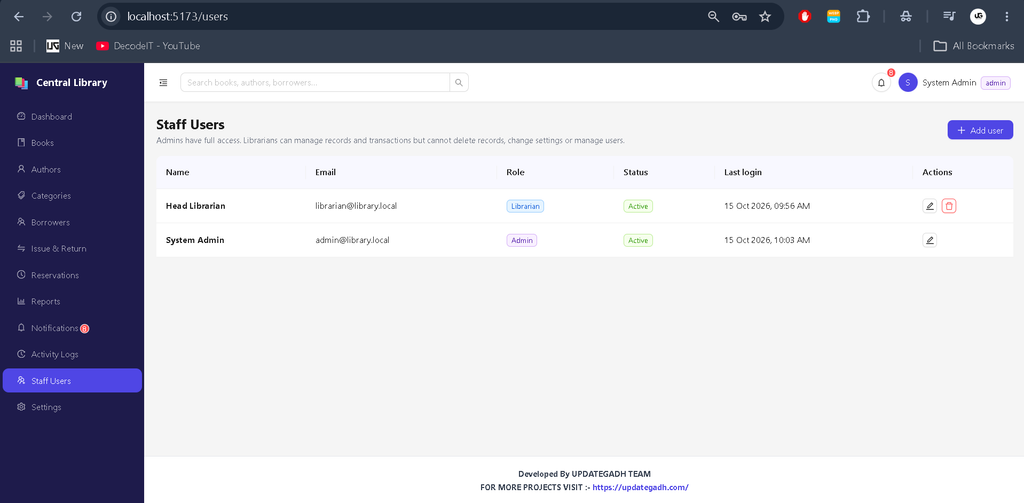Open incognito-style icon in toolbar
This screenshot has height=503, width=1024.
(x=906, y=17)
